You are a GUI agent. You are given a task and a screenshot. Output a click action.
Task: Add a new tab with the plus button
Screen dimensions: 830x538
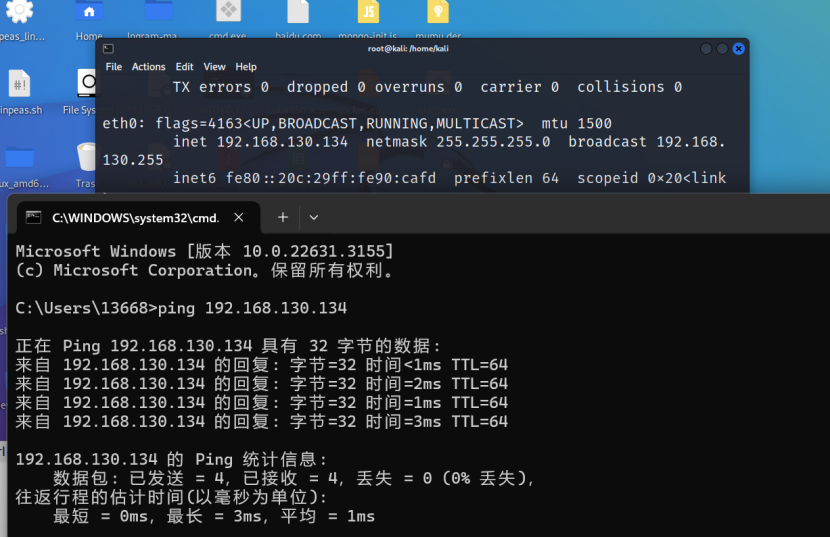pyautogui.click(x=283, y=217)
